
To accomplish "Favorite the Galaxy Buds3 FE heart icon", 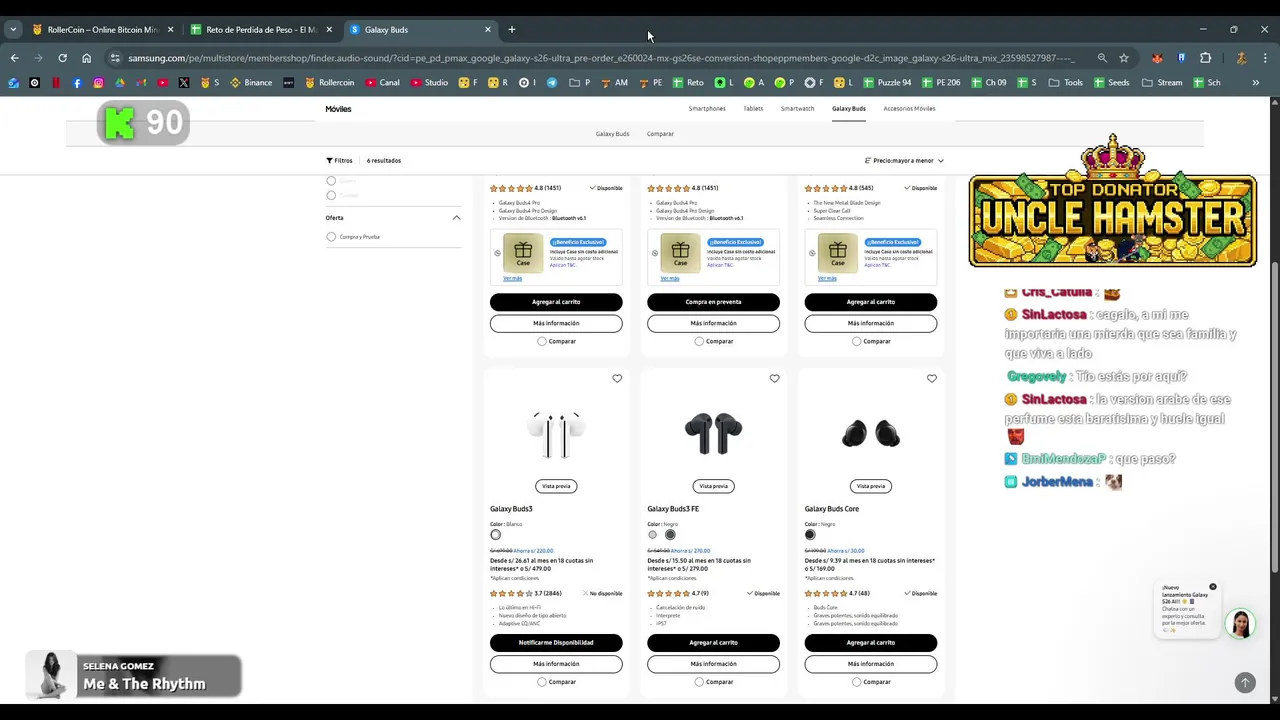I will (x=774, y=379).
